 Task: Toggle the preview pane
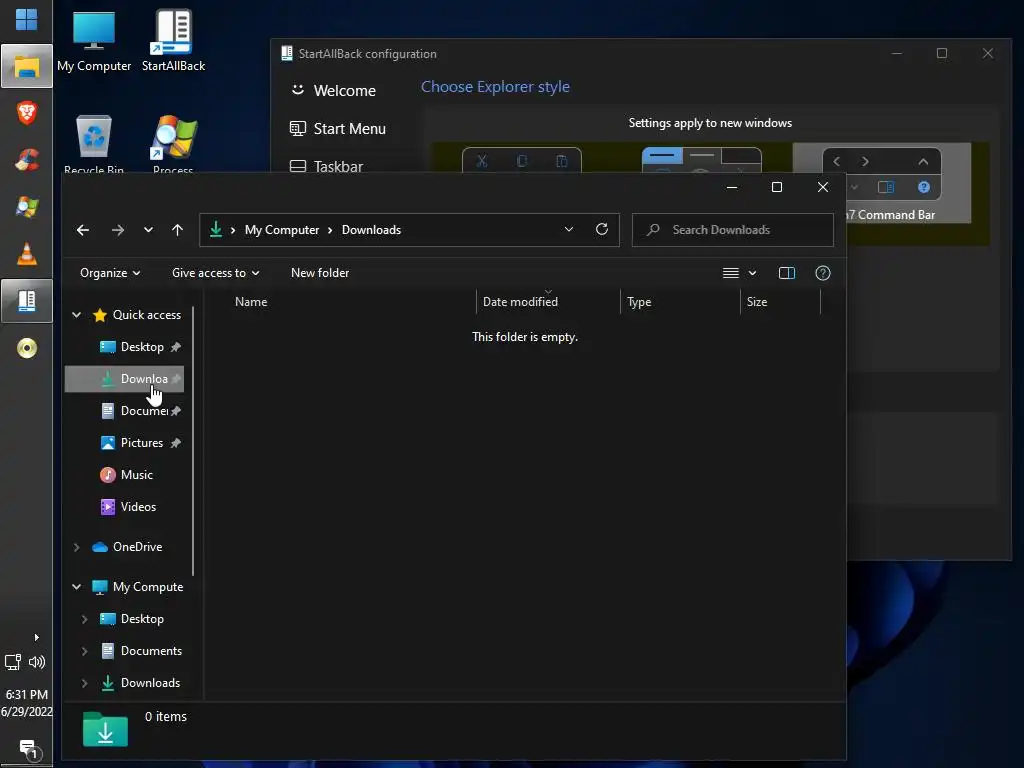[787, 273]
